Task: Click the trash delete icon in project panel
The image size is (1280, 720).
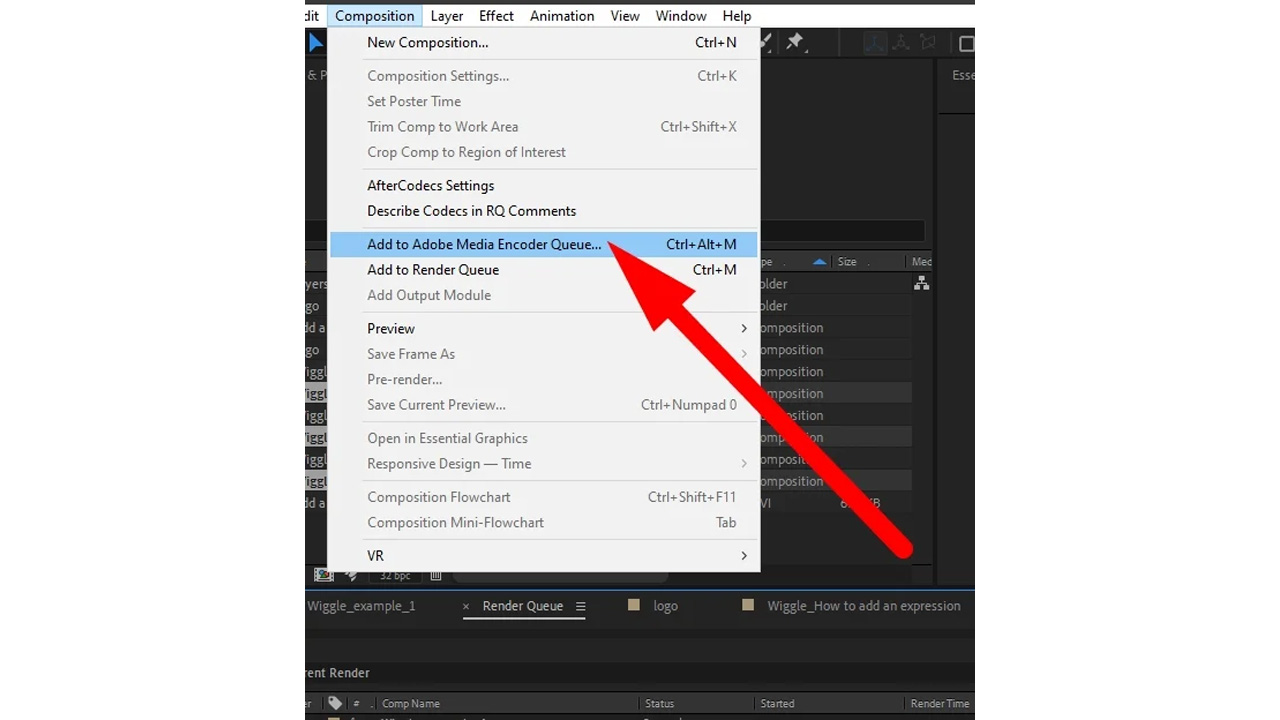Action: click(436, 575)
